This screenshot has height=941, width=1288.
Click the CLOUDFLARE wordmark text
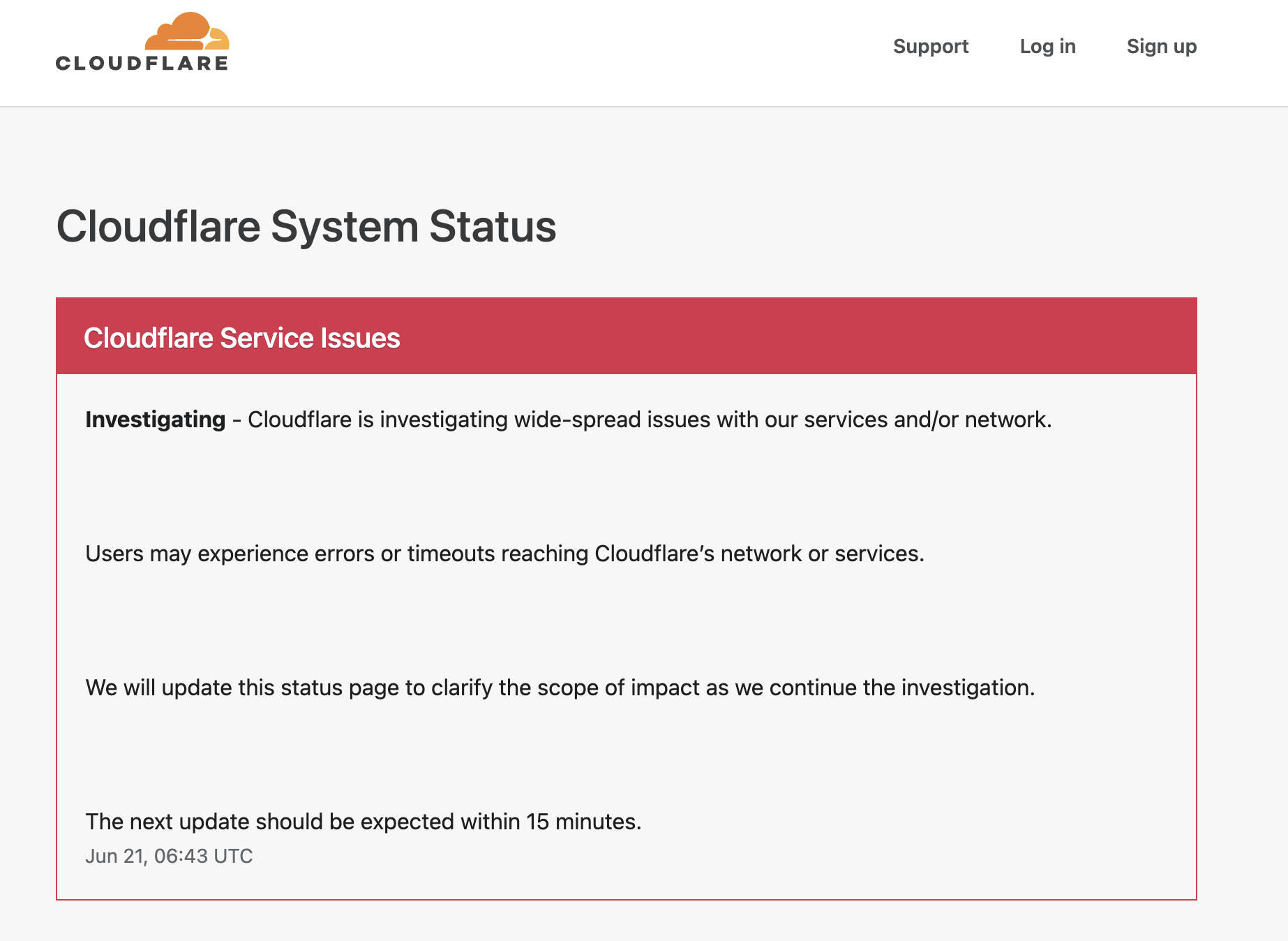(142, 64)
